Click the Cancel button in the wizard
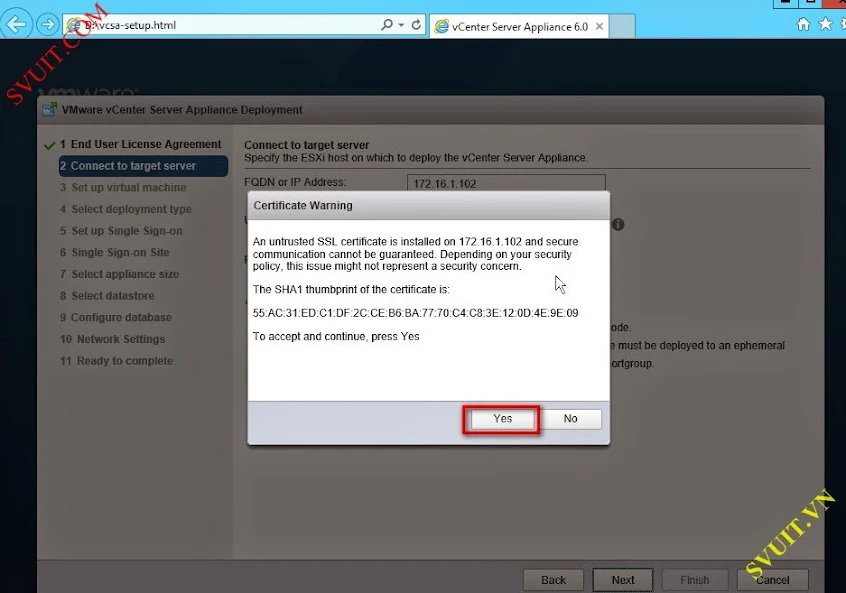The height and width of the screenshot is (593, 846). [773, 580]
